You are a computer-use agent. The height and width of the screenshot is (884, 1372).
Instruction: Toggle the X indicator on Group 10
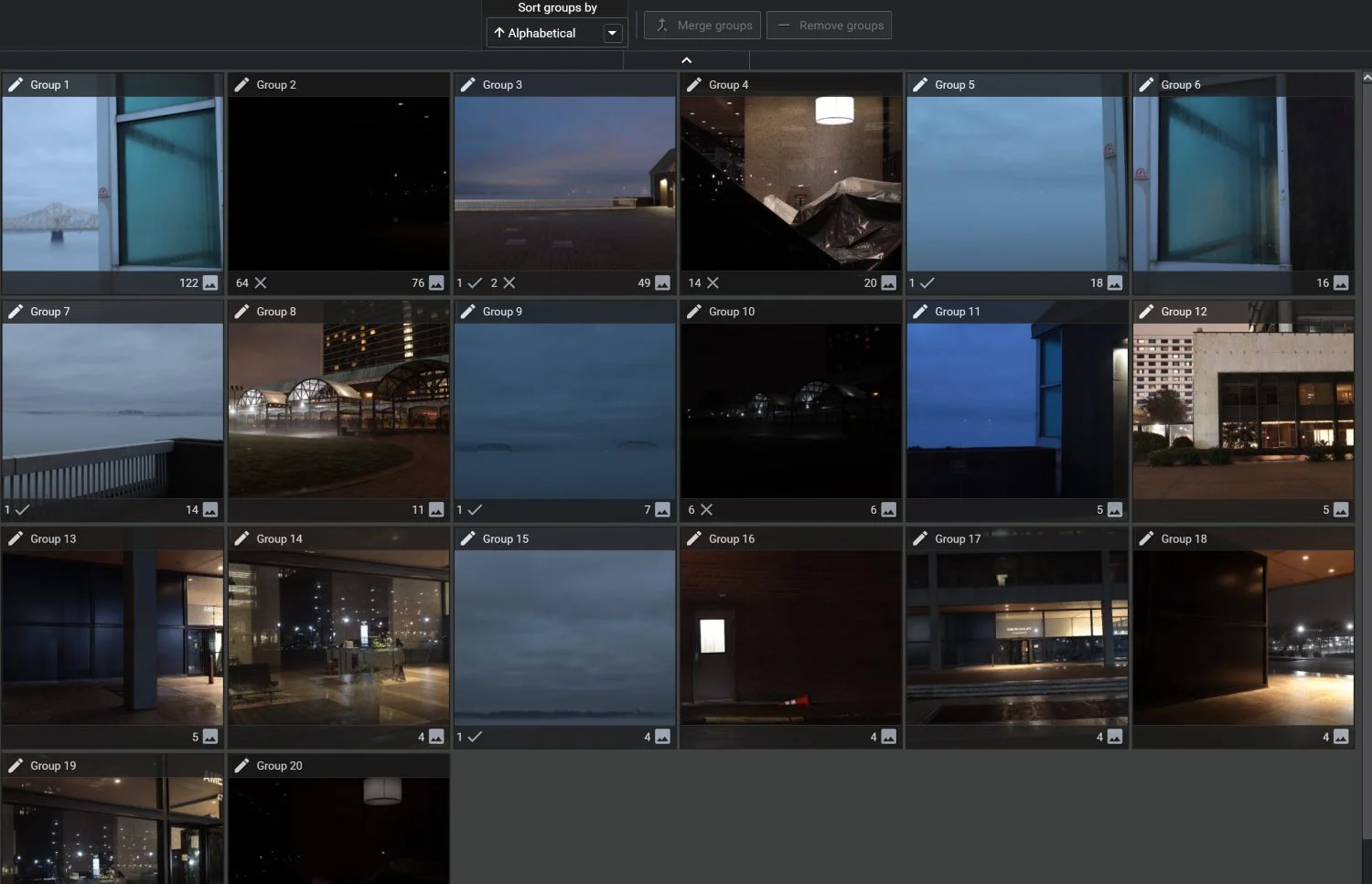pyautogui.click(x=706, y=509)
